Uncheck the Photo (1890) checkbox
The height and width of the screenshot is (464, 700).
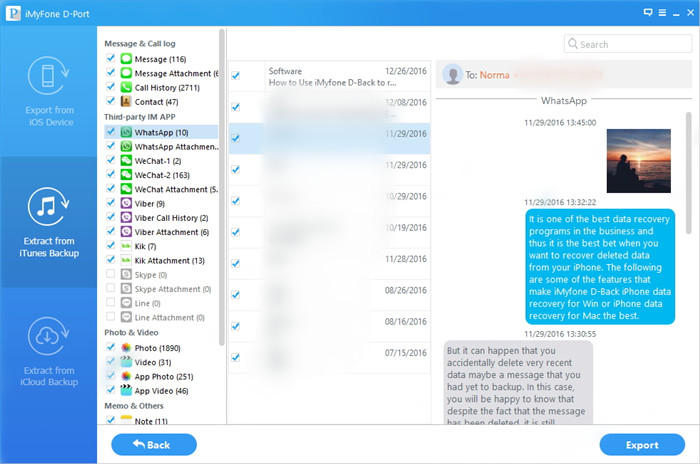coord(111,347)
